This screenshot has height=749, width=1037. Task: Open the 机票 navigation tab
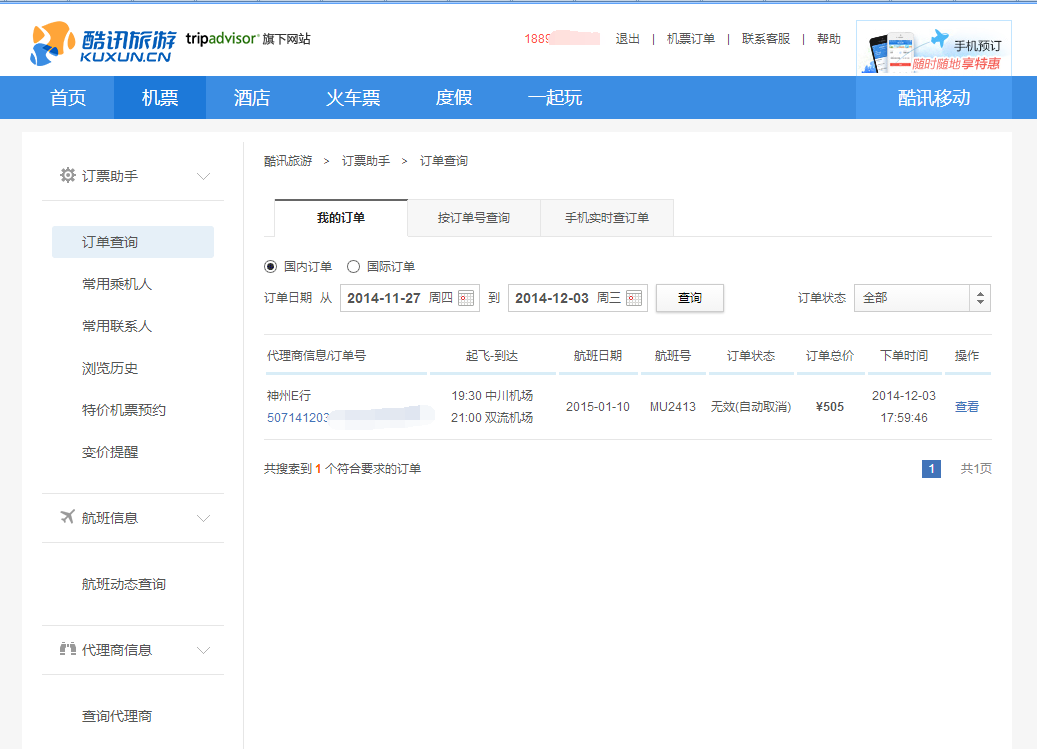[x=160, y=98]
